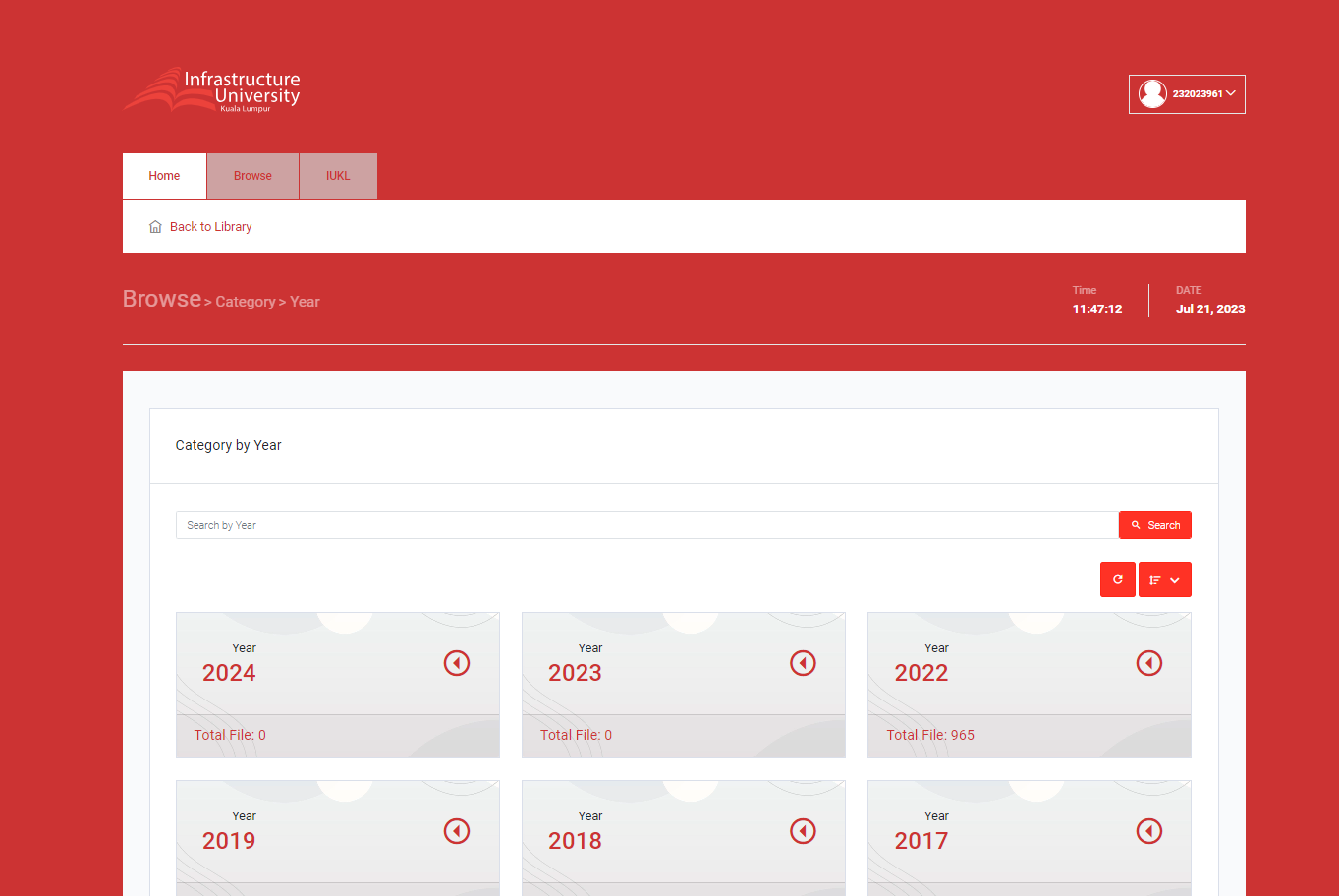Image resolution: width=1339 pixels, height=896 pixels.
Task: Click the arrow icon on the 2022 card
Action: pos(1149,663)
